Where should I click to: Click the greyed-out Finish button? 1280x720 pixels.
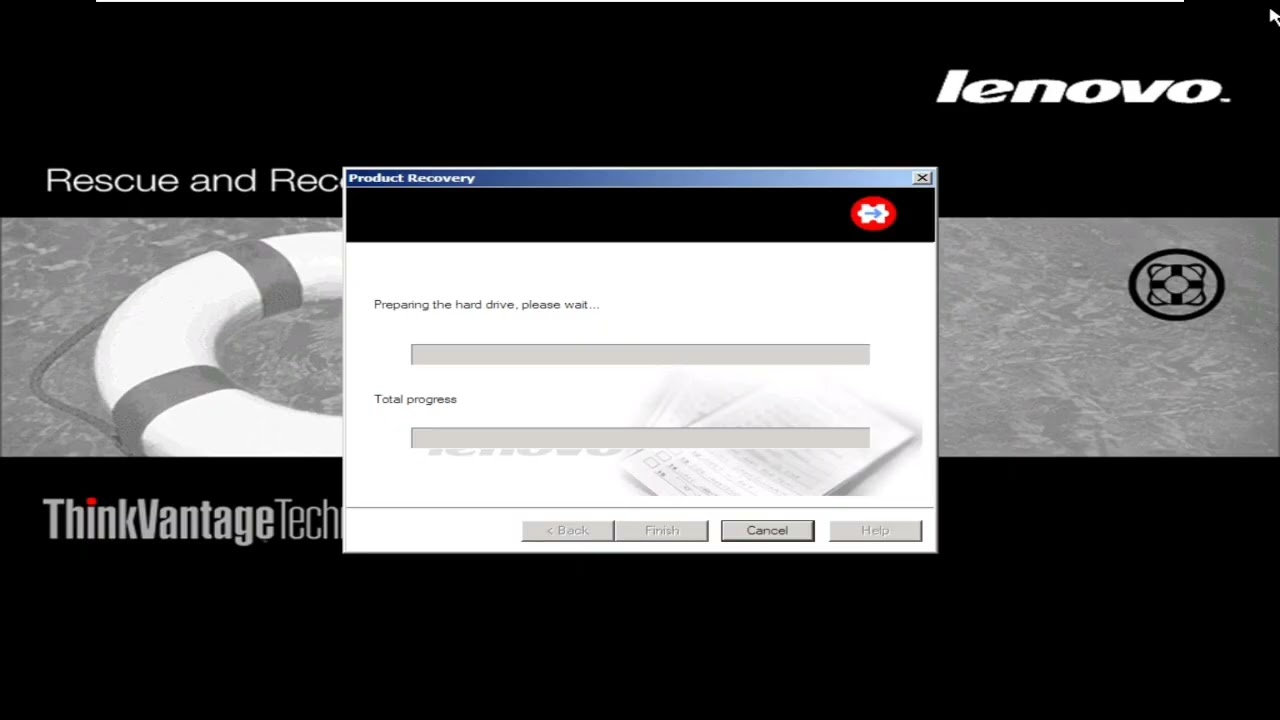point(661,530)
